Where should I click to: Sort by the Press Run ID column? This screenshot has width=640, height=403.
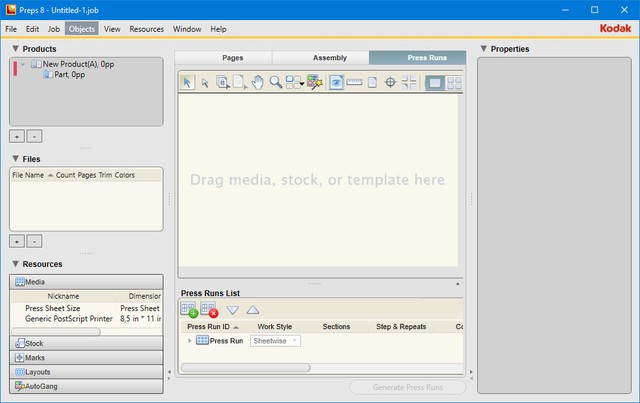pos(213,327)
